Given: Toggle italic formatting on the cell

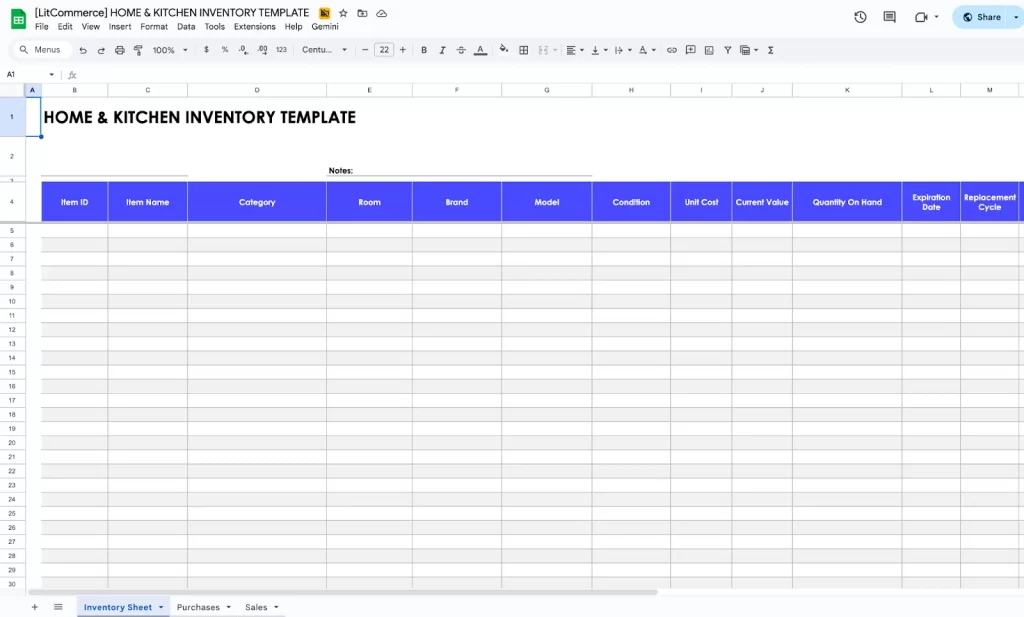Looking at the screenshot, I should [442, 49].
